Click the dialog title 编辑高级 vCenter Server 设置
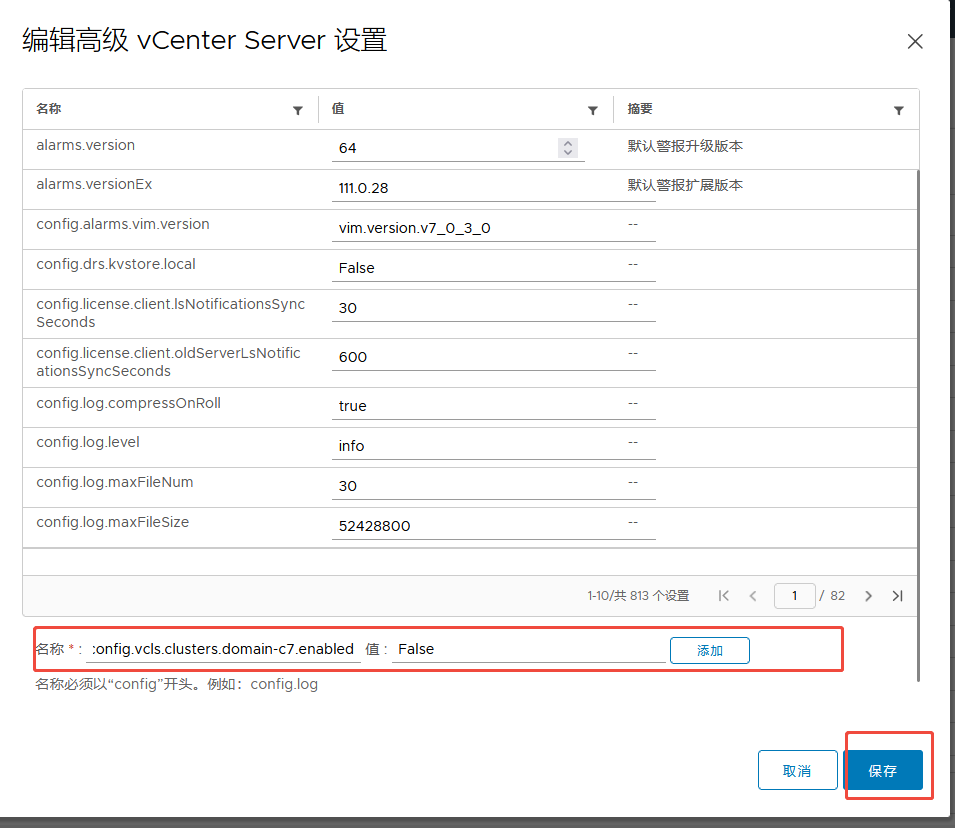Screen dimensions: 955x828 (205, 40)
